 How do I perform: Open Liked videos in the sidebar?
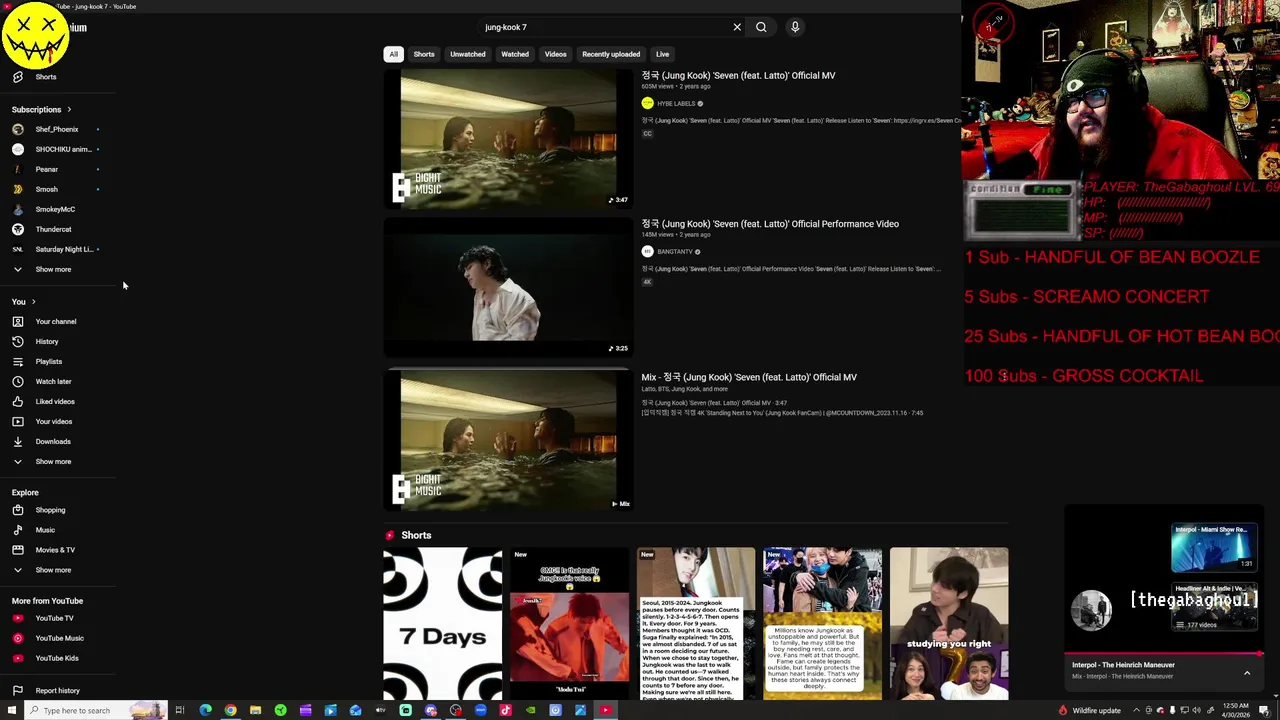55,401
